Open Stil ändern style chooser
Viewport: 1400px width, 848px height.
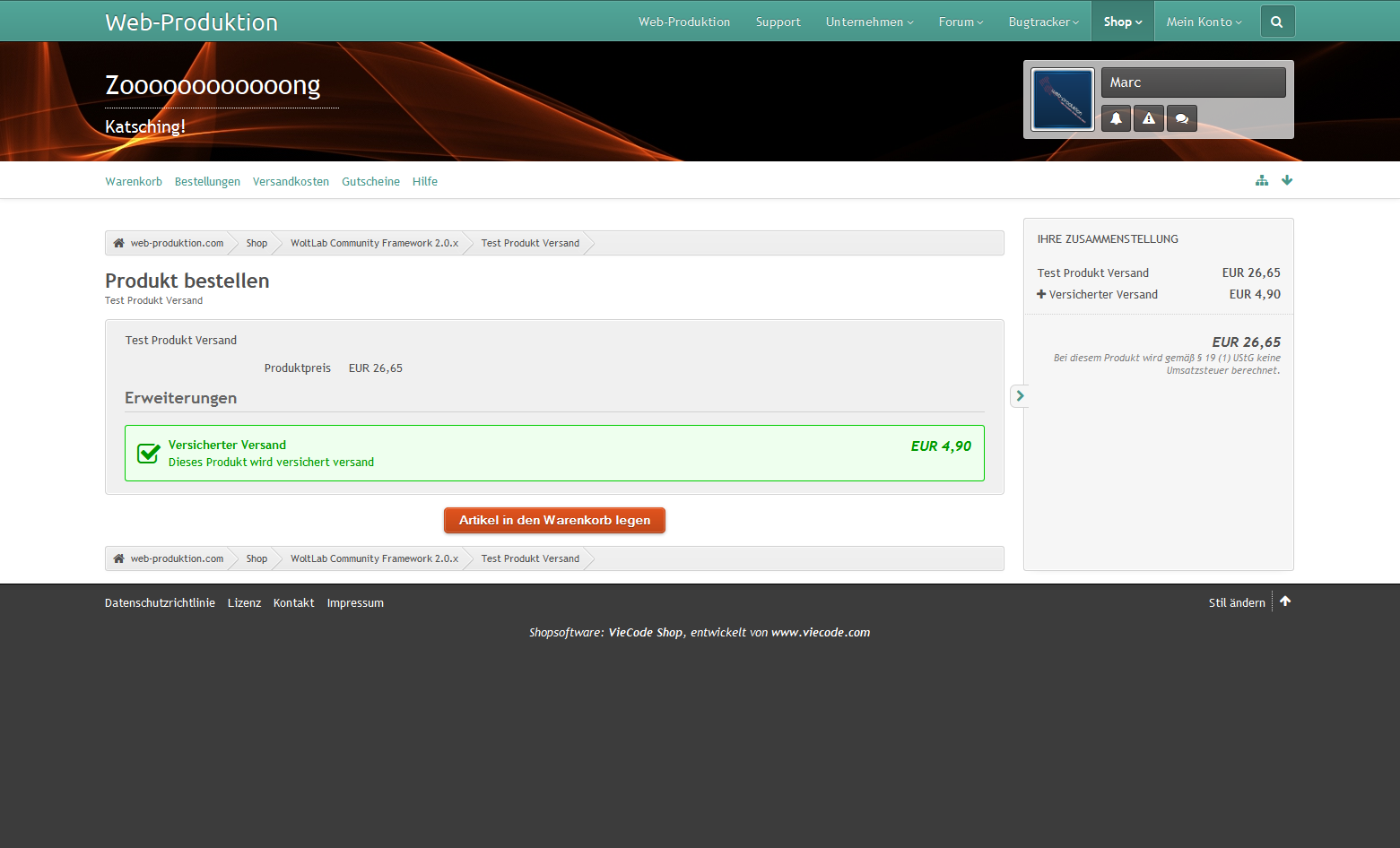[x=1236, y=603]
